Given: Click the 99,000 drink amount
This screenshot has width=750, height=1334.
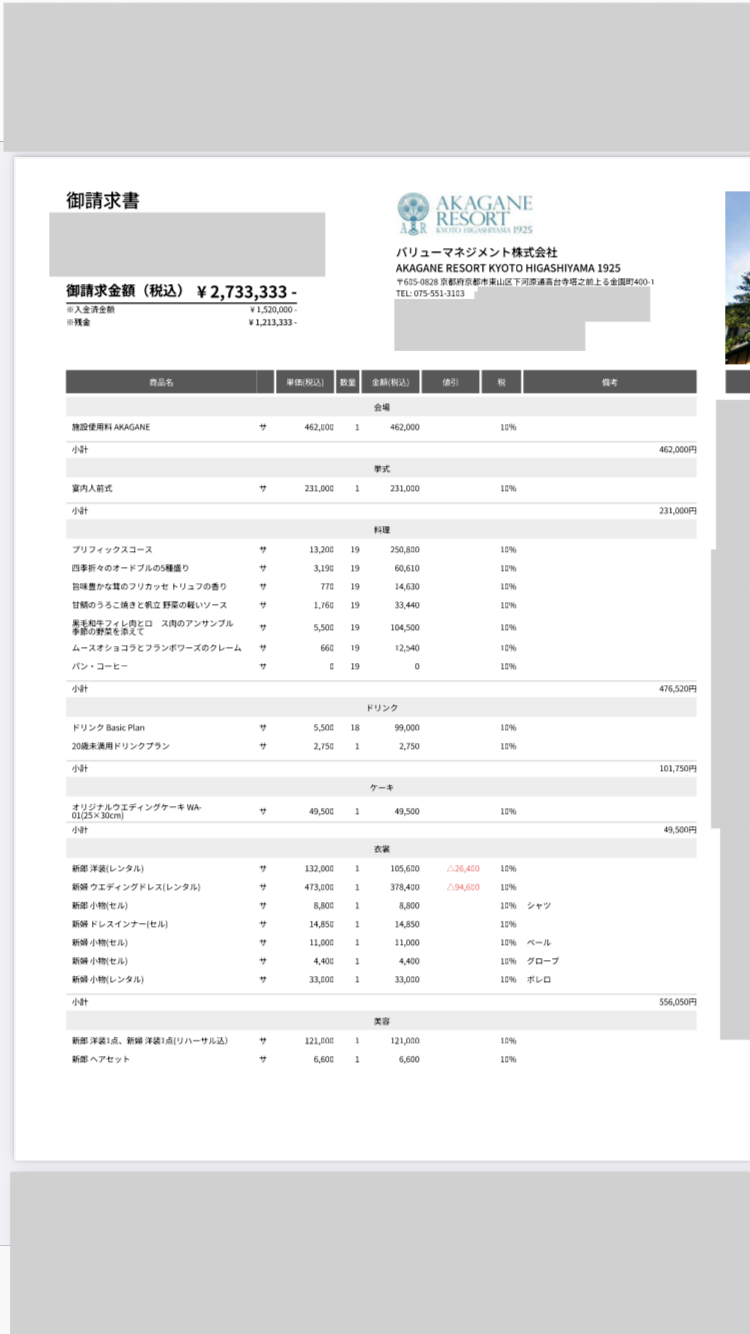Looking at the screenshot, I should tap(406, 727).
